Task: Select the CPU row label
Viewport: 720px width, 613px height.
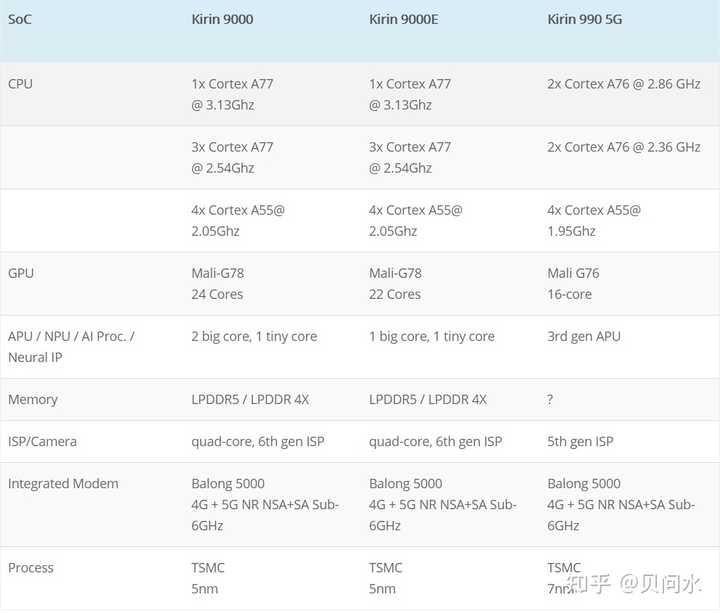Action: (20, 84)
